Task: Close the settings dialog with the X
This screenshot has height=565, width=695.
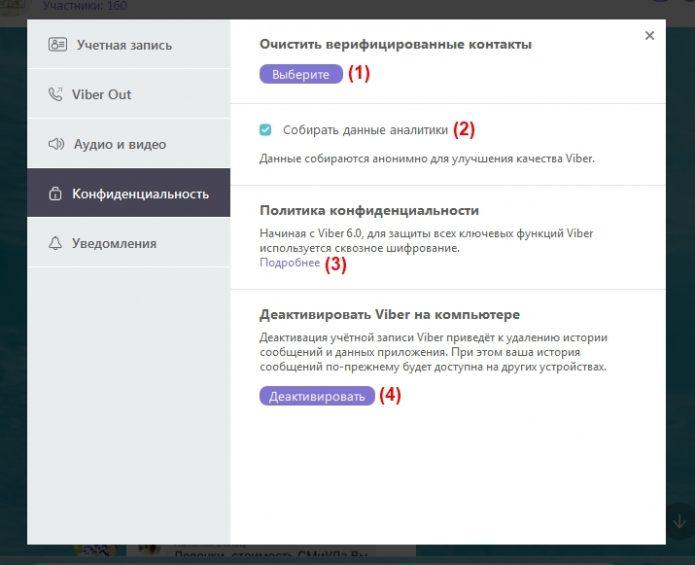Action: [x=649, y=36]
